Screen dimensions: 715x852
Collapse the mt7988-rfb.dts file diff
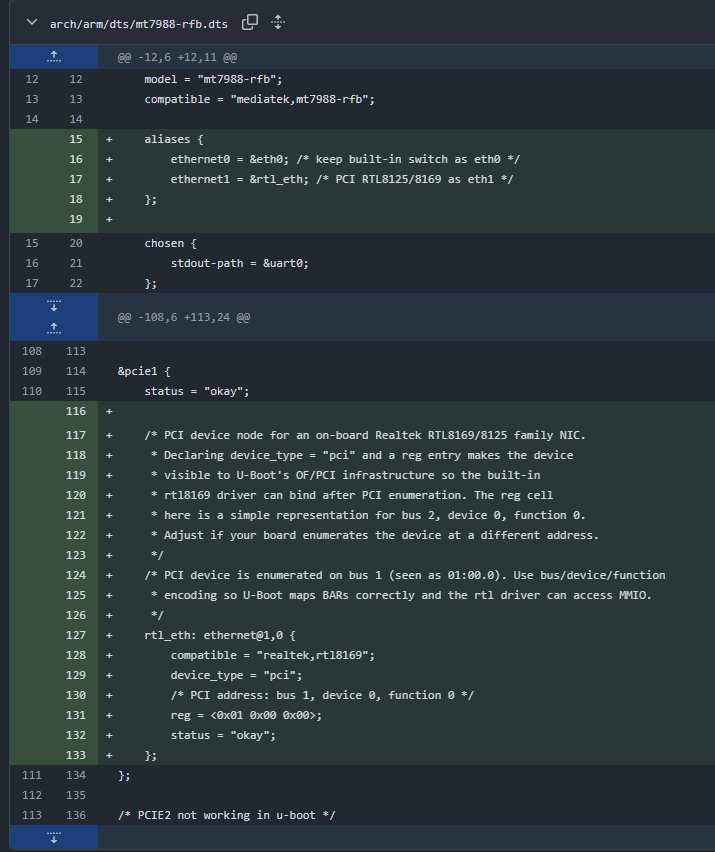click(x=32, y=22)
